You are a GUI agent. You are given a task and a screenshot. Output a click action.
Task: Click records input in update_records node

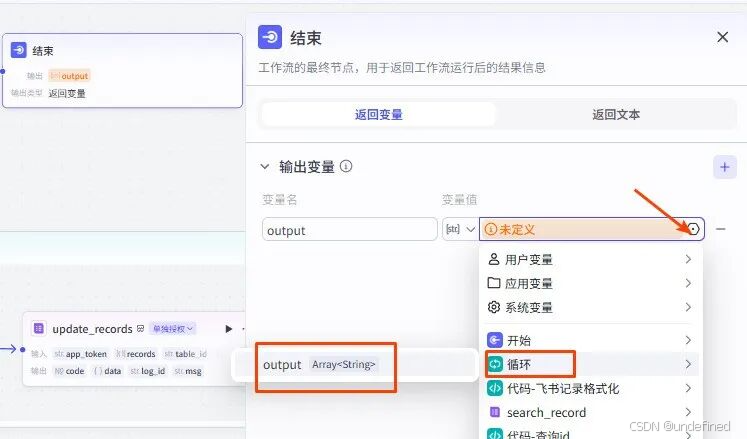tap(136, 354)
